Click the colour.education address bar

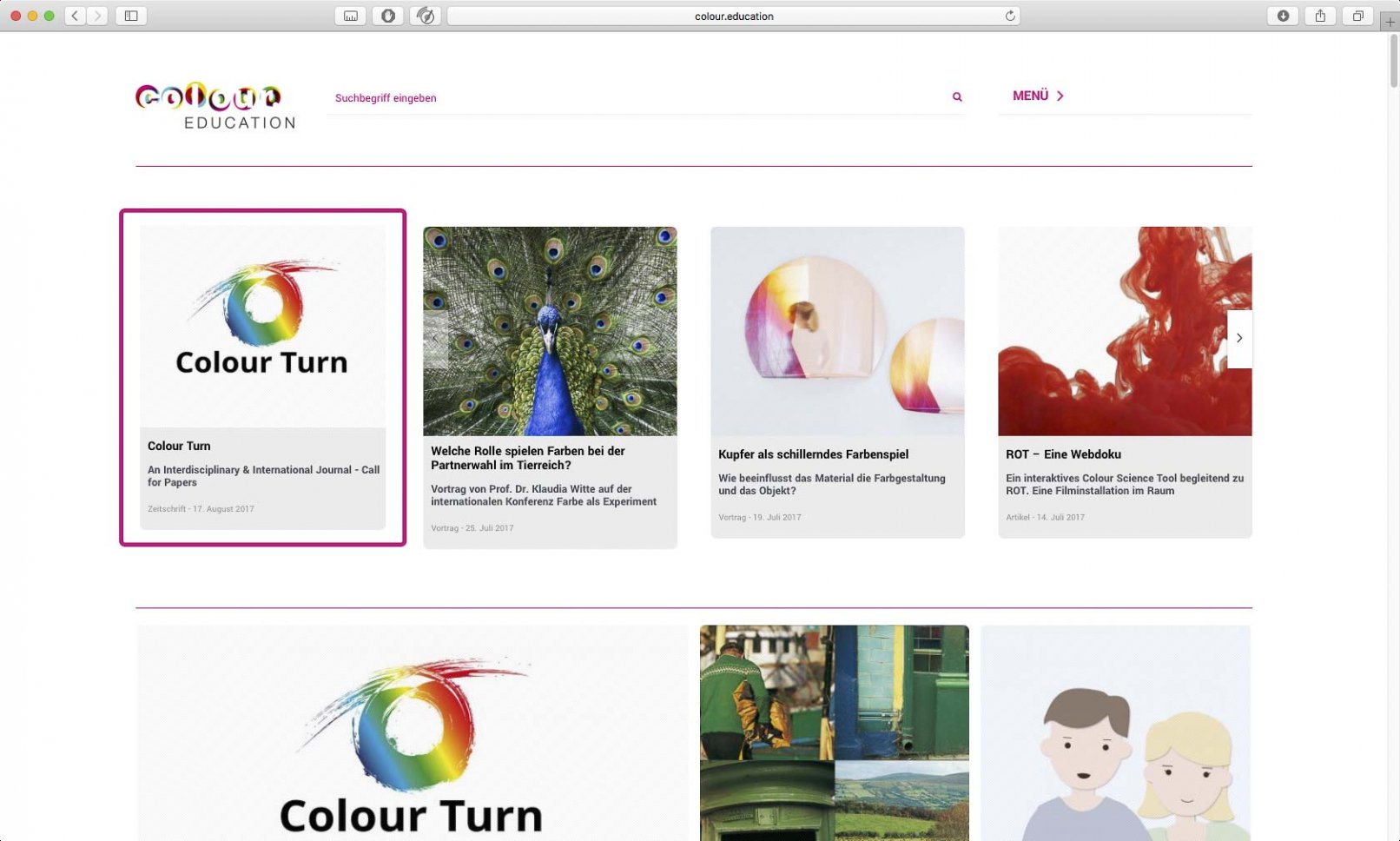pos(733,16)
